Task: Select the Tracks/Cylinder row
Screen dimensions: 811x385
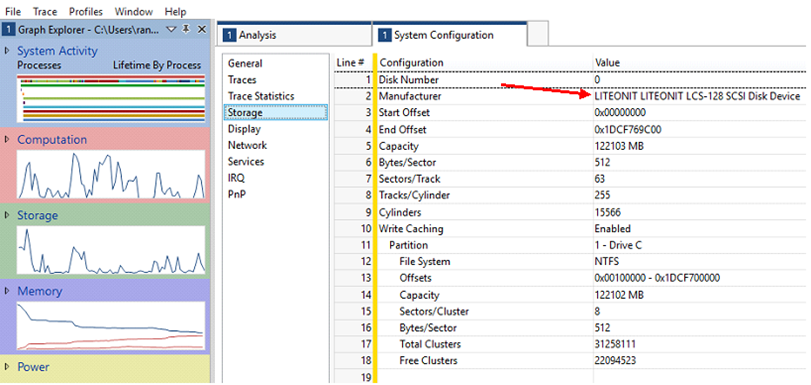Action: (570, 195)
